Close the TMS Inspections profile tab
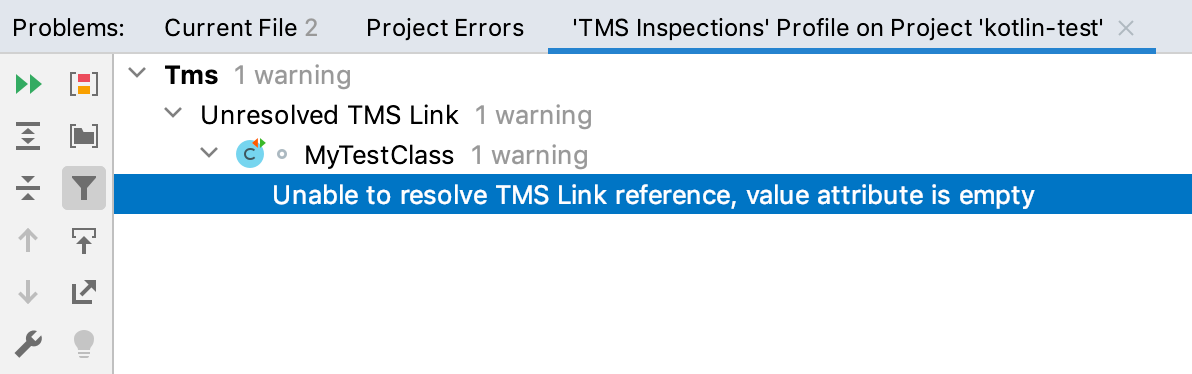This screenshot has width=1192, height=374. [1127, 29]
